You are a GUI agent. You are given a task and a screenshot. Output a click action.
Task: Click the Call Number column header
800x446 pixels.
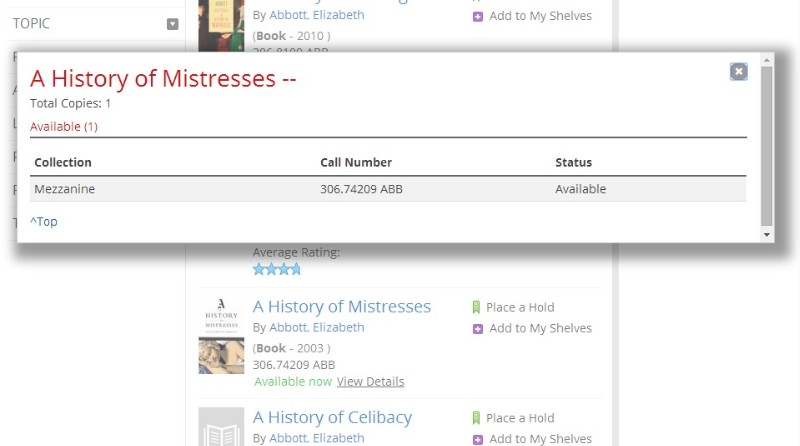(356, 162)
